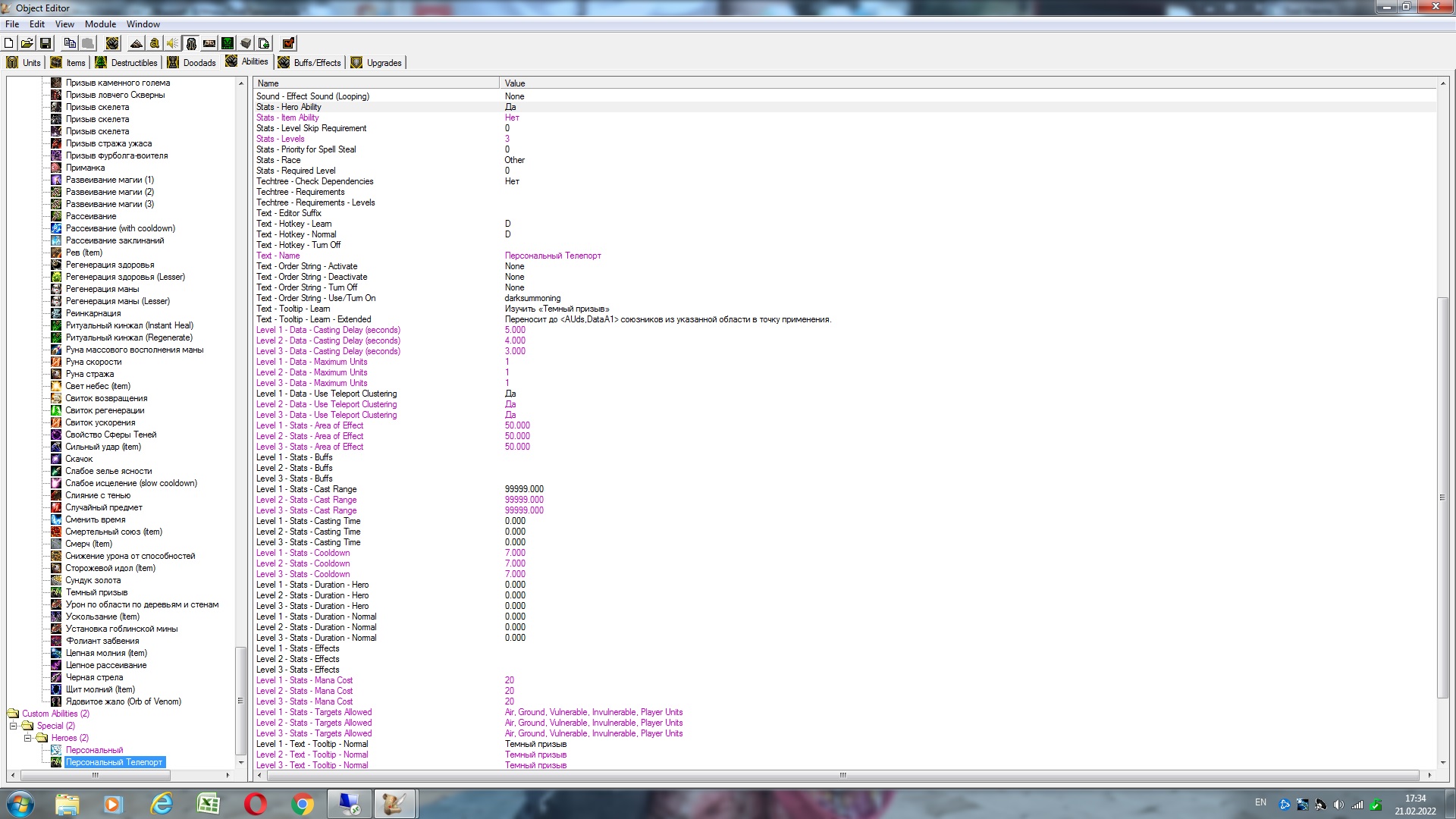
Task: Open Google Chrome from the taskbar
Action: coord(303,804)
